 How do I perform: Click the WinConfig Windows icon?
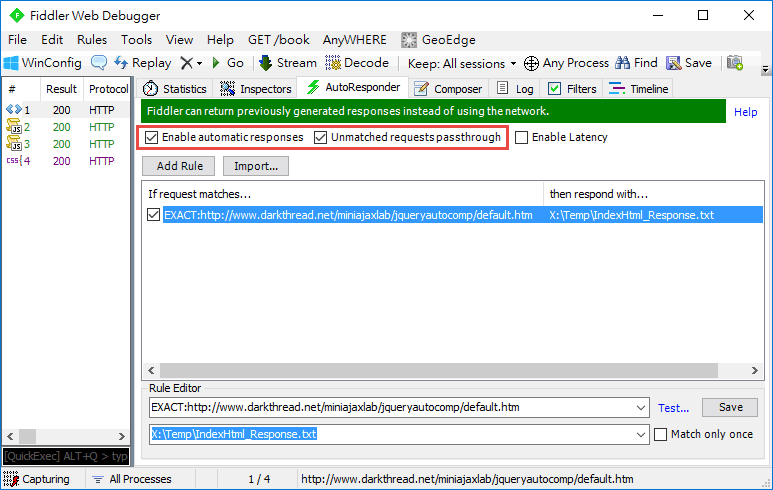click(x=11, y=63)
